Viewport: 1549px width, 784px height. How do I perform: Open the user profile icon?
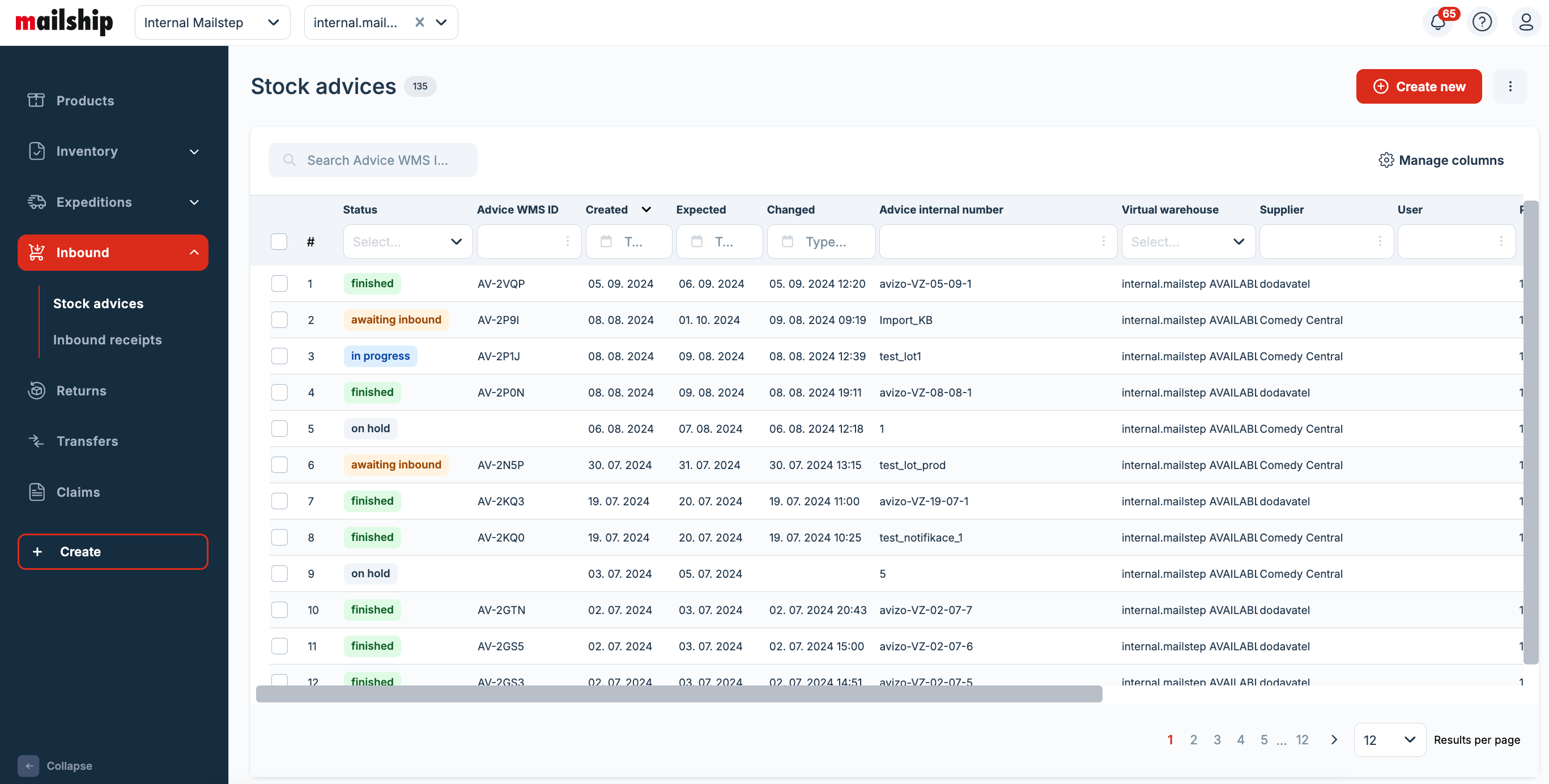(1526, 22)
